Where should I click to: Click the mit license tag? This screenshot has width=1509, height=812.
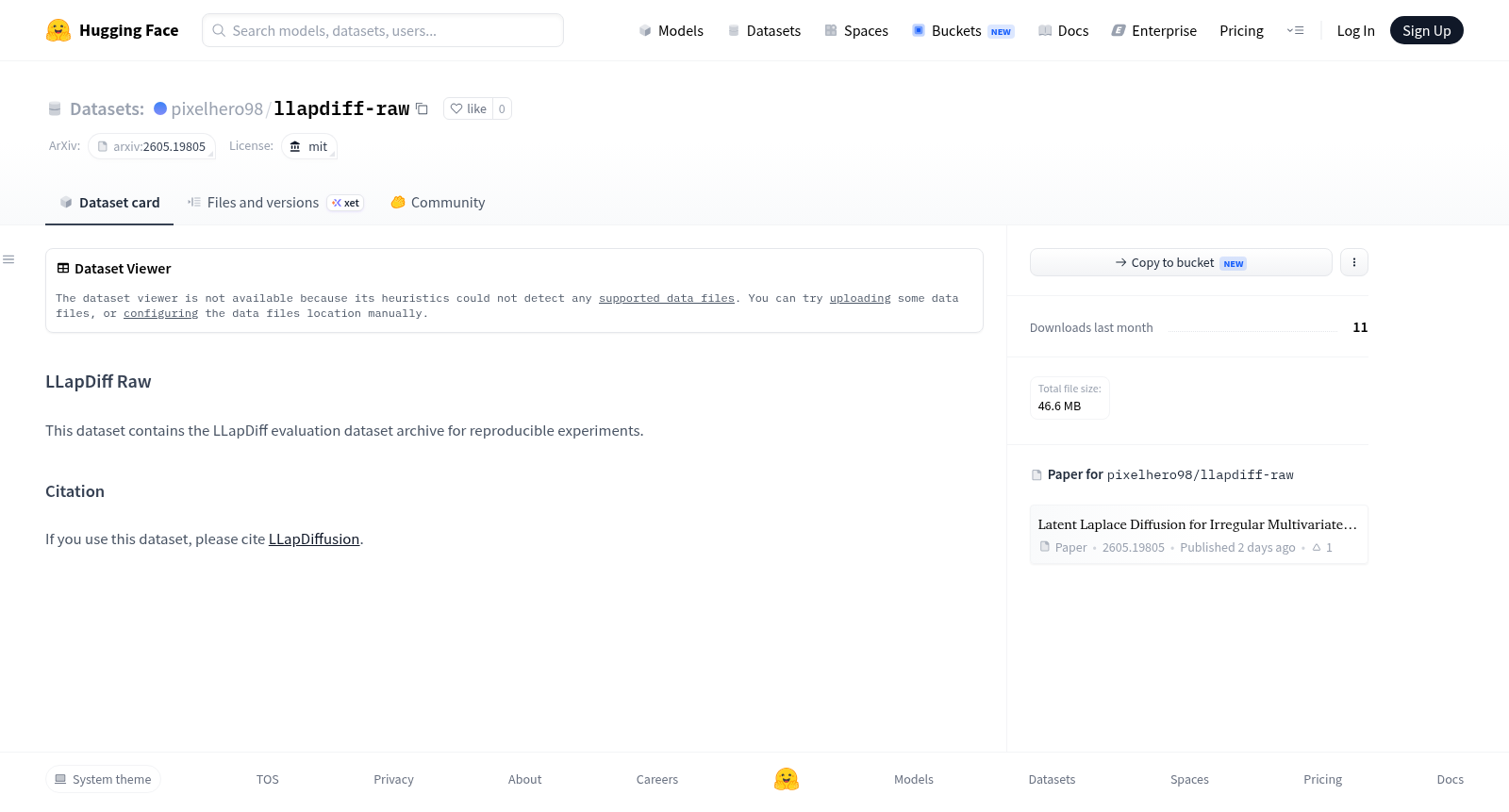click(309, 146)
